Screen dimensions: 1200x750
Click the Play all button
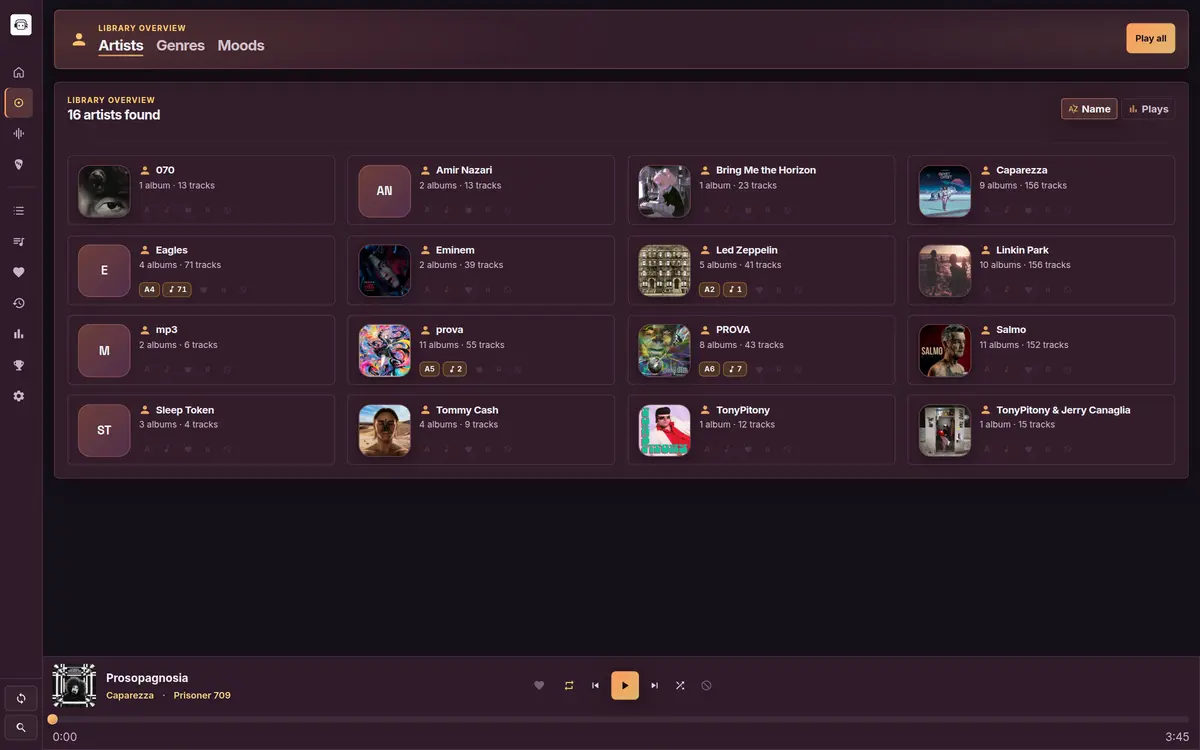click(x=1150, y=38)
